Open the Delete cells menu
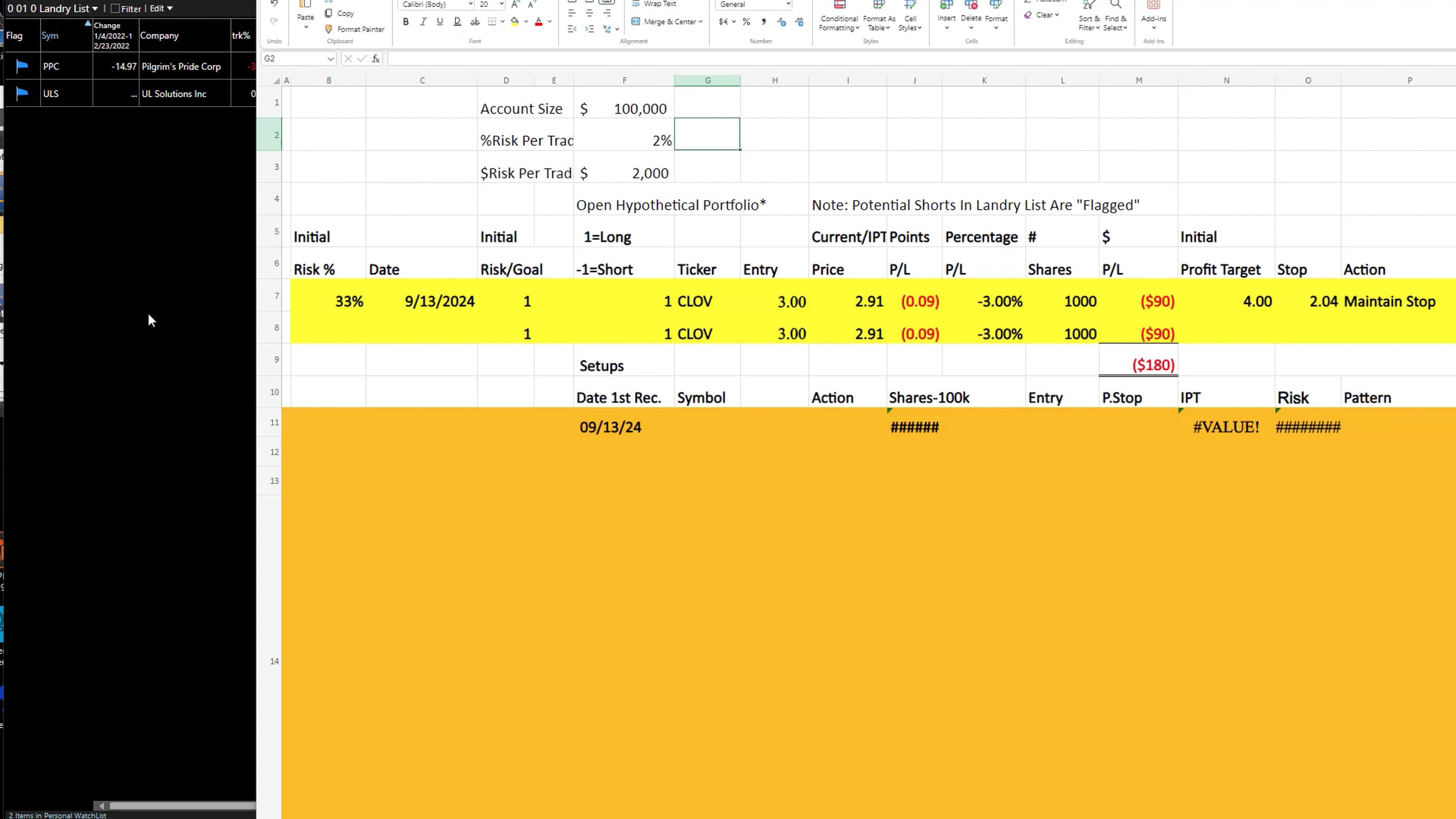1456x819 pixels. [971, 16]
